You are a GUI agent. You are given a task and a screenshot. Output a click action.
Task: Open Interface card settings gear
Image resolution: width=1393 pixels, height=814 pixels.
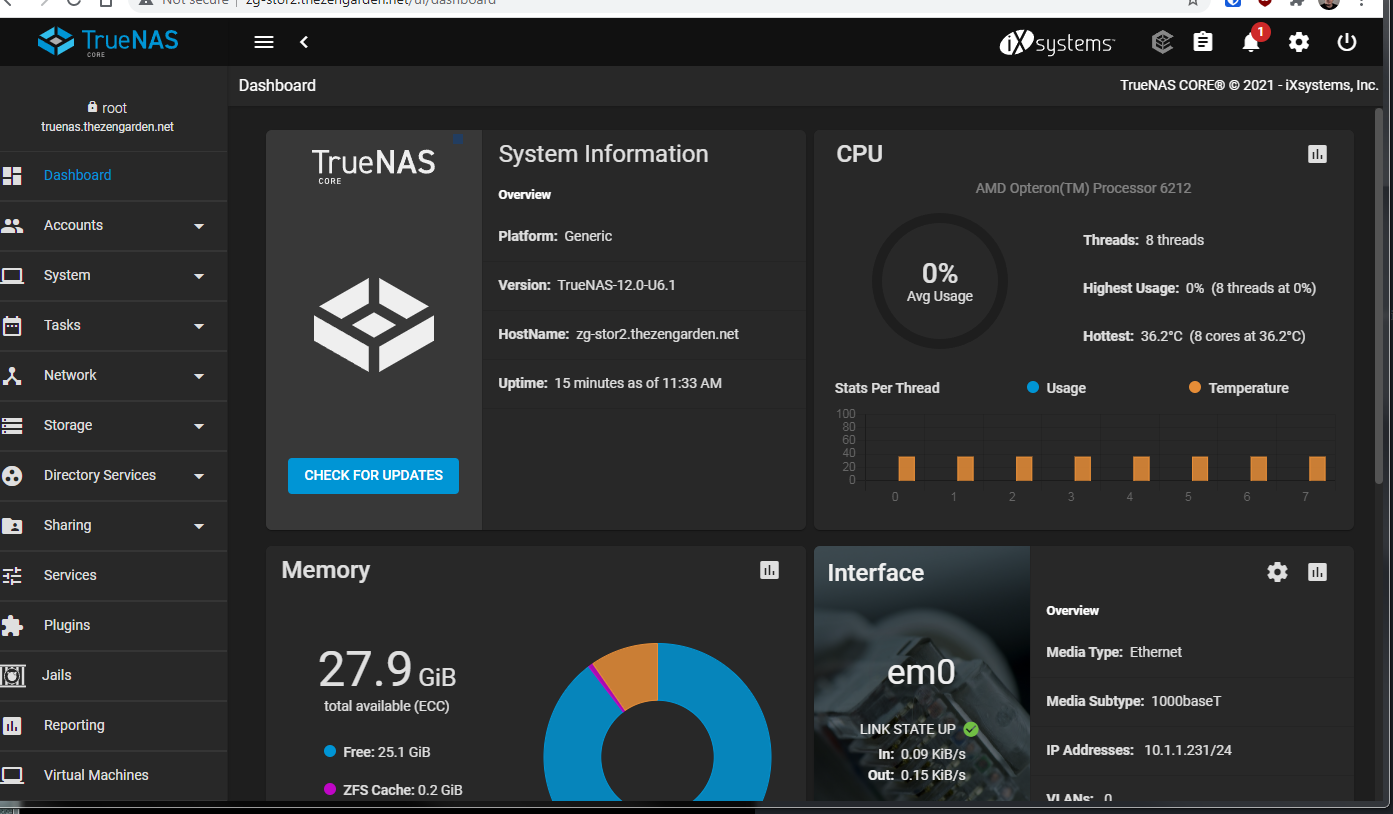pyautogui.click(x=1277, y=572)
